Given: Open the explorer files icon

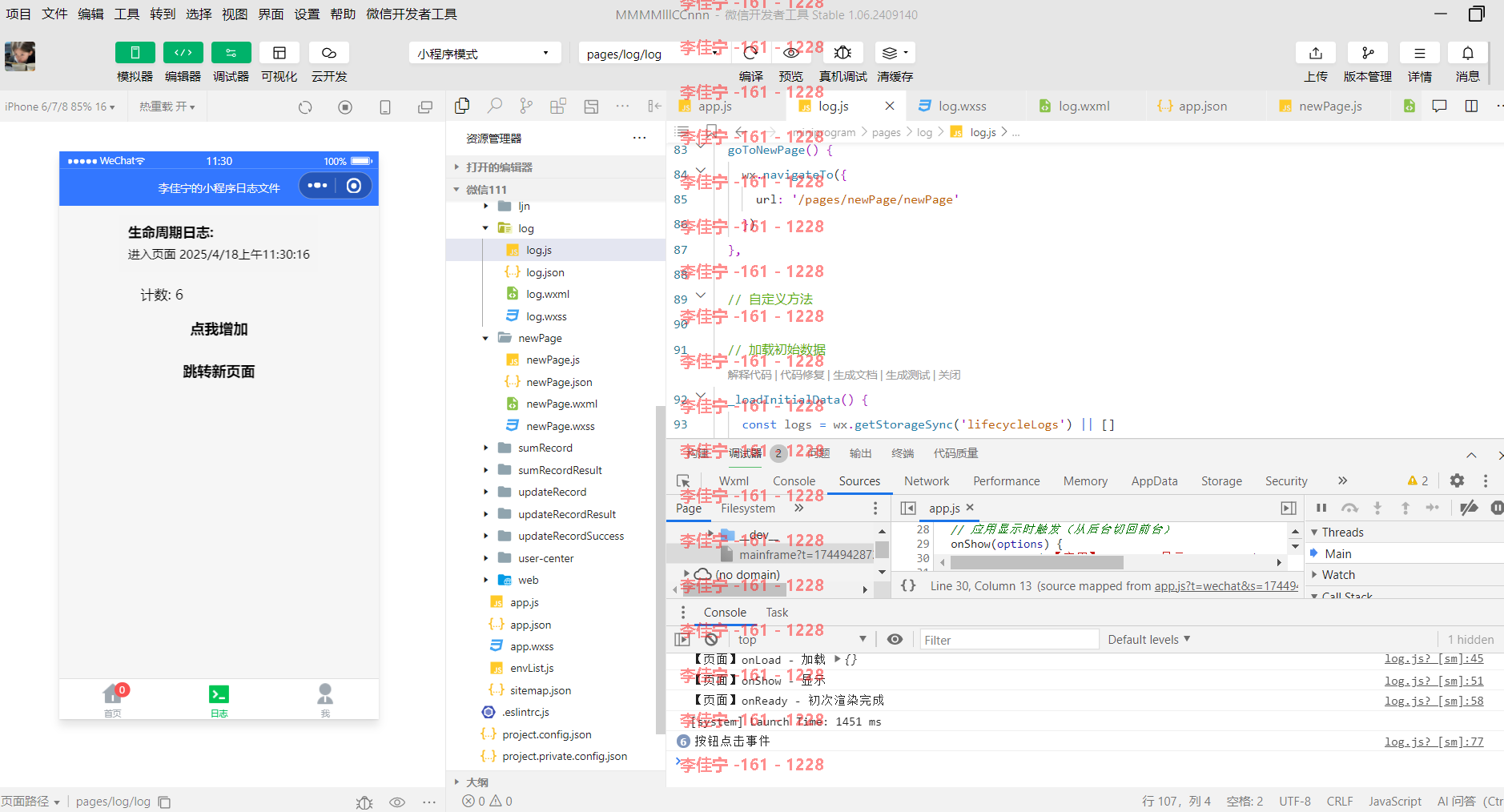Looking at the screenshot, I should [x=462, y=106].
